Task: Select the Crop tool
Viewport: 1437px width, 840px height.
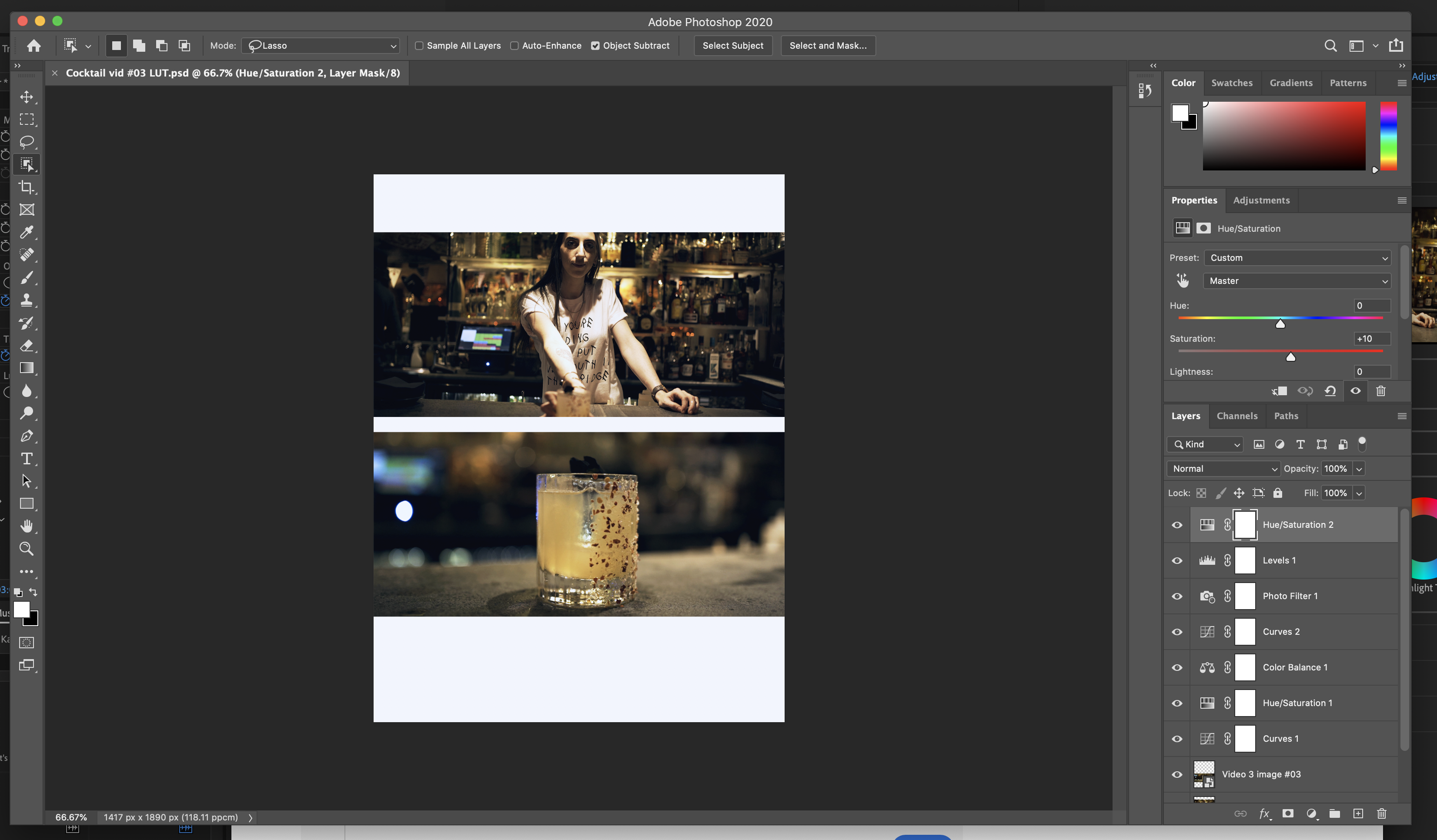Action: click(26, 187)
